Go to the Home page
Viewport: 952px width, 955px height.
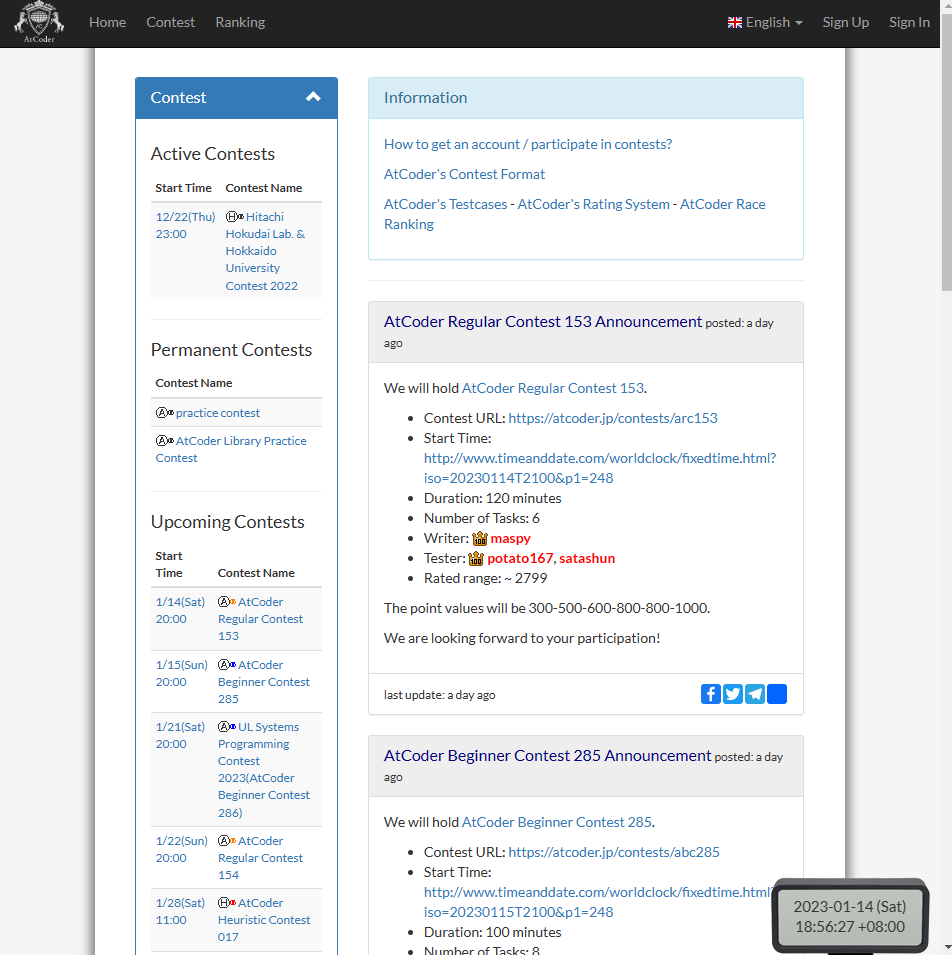pos(107,23)
